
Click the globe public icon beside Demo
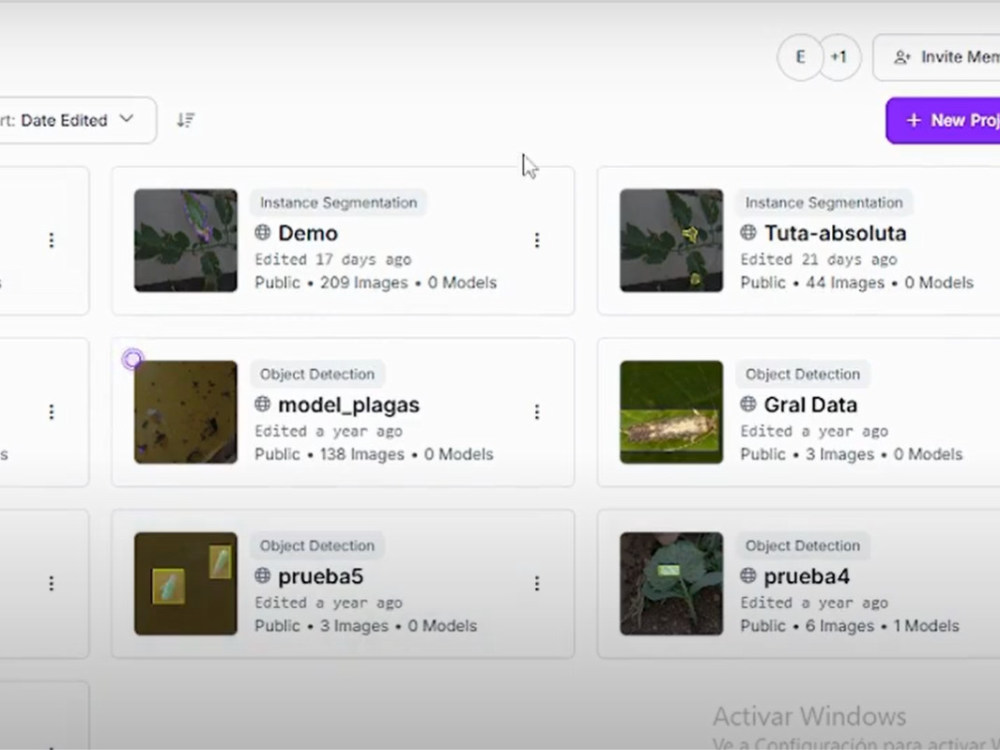click(x=263, y=232)
